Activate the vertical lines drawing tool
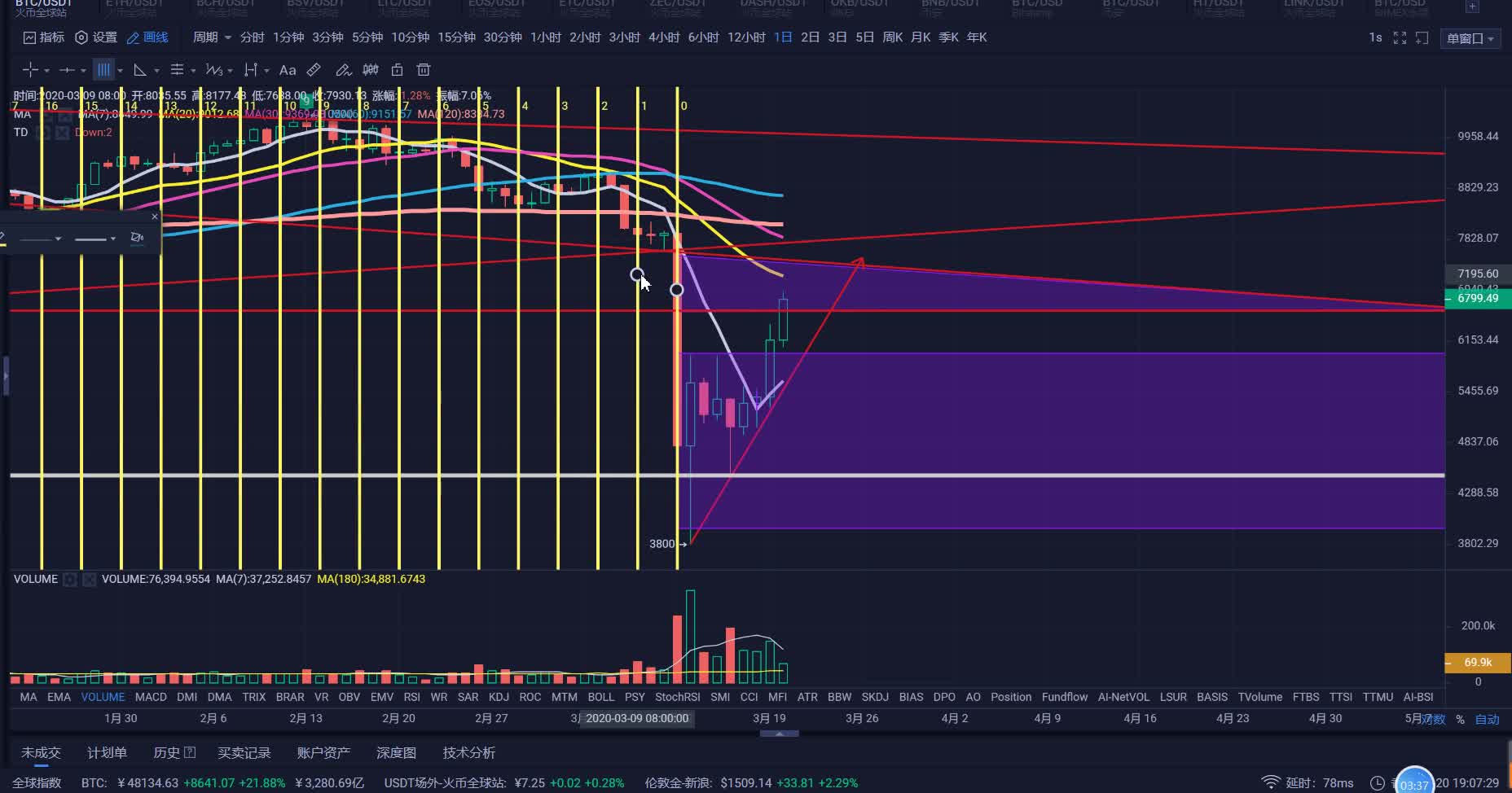 tap(103, 70)
